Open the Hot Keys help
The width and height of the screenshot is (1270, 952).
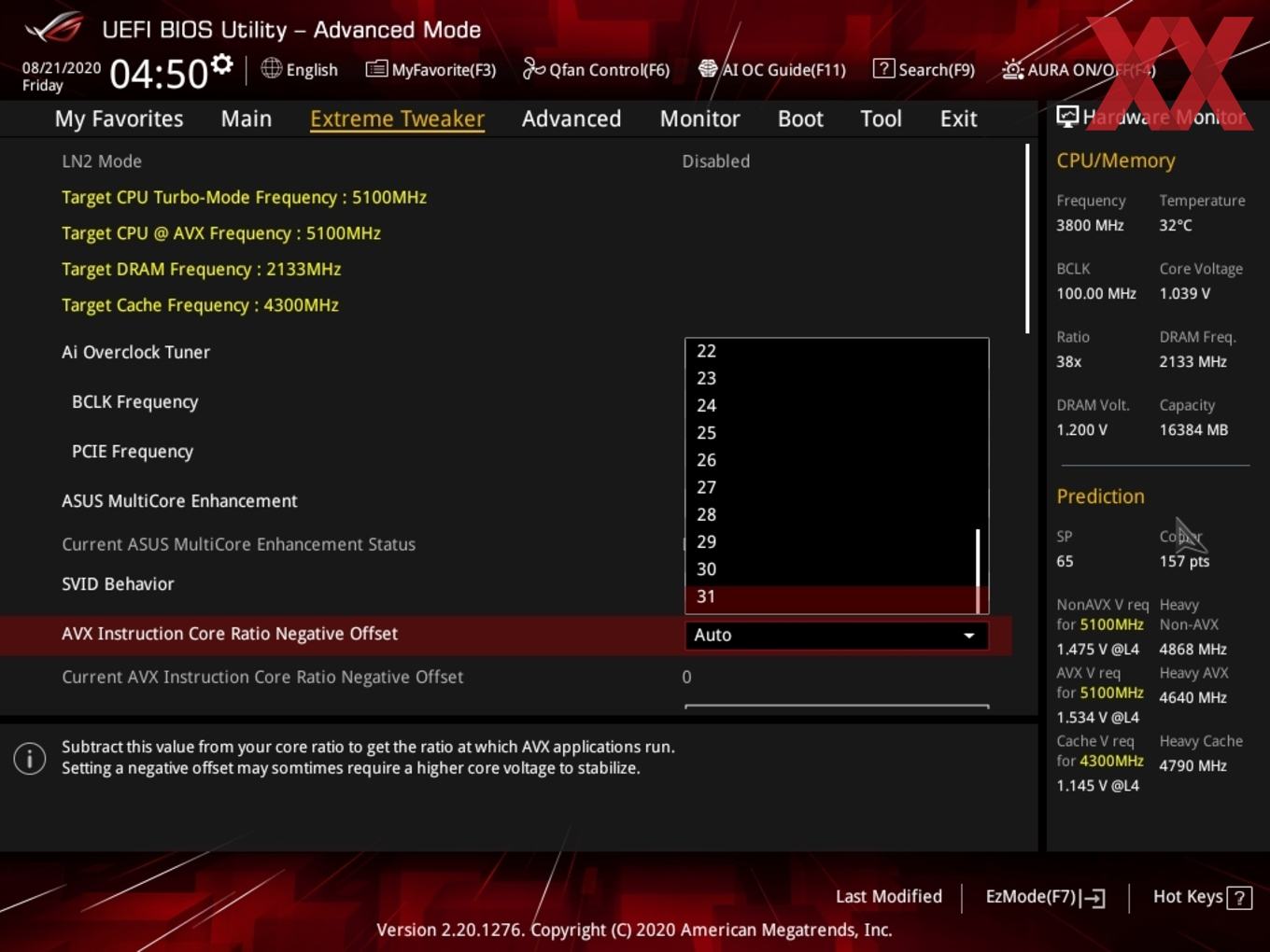1203,897
